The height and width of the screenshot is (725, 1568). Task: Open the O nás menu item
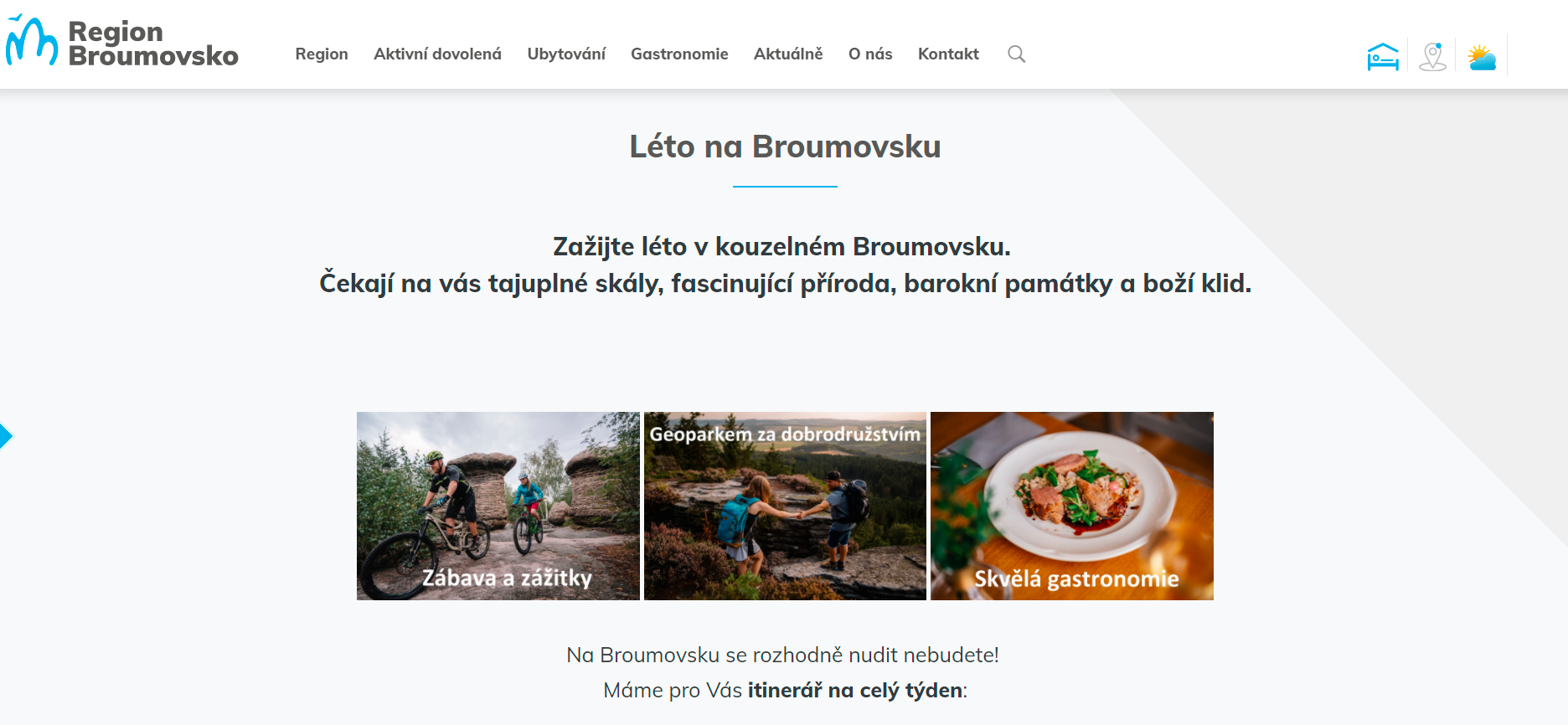[x=870, y=54]
